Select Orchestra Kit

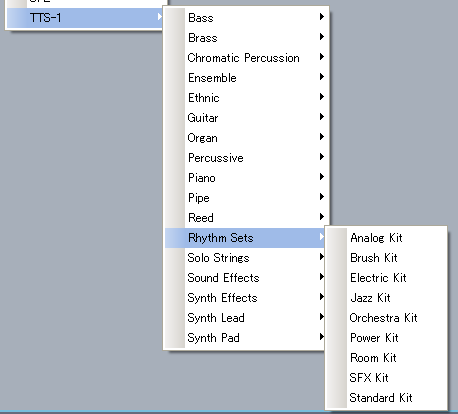(x=386, y=318)
